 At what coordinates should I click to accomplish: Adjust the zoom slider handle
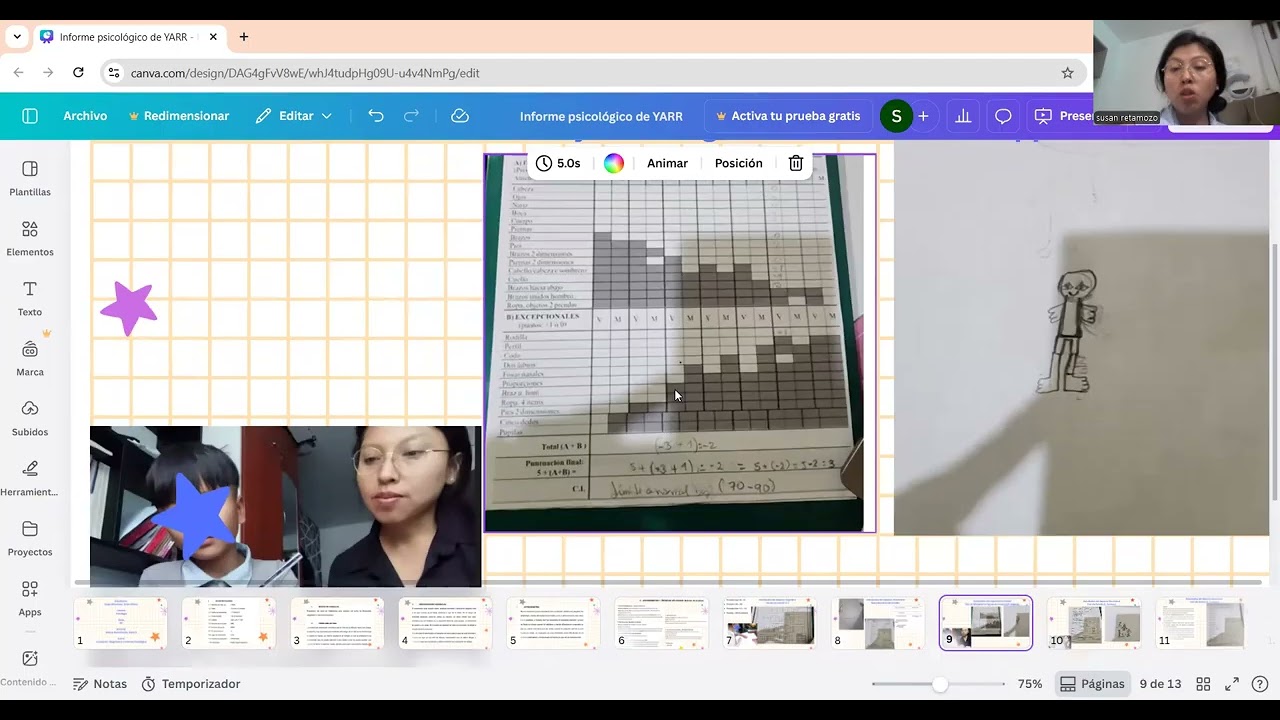[939, 684]
